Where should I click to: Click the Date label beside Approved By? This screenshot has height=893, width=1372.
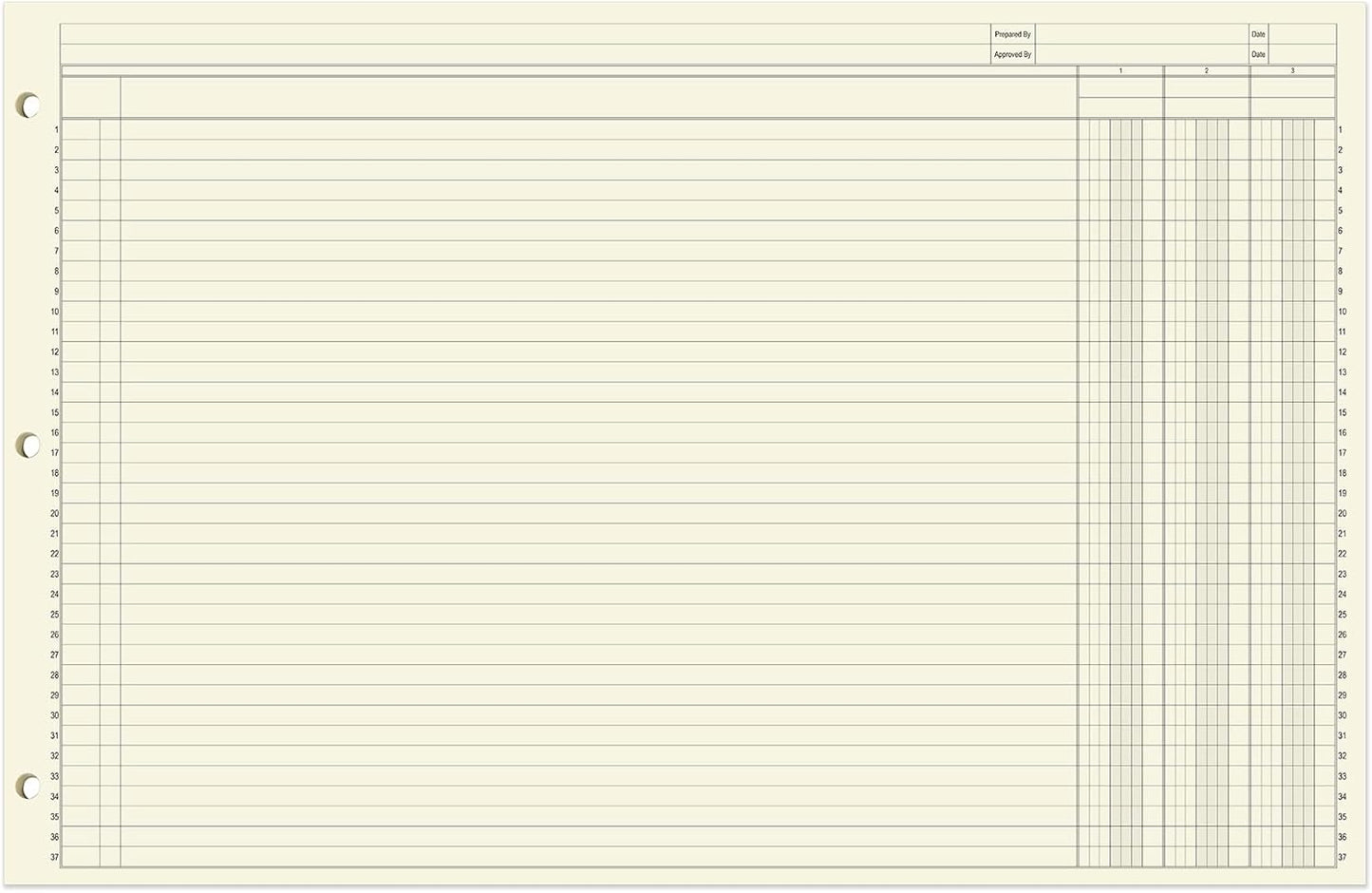coord(1256,54)
